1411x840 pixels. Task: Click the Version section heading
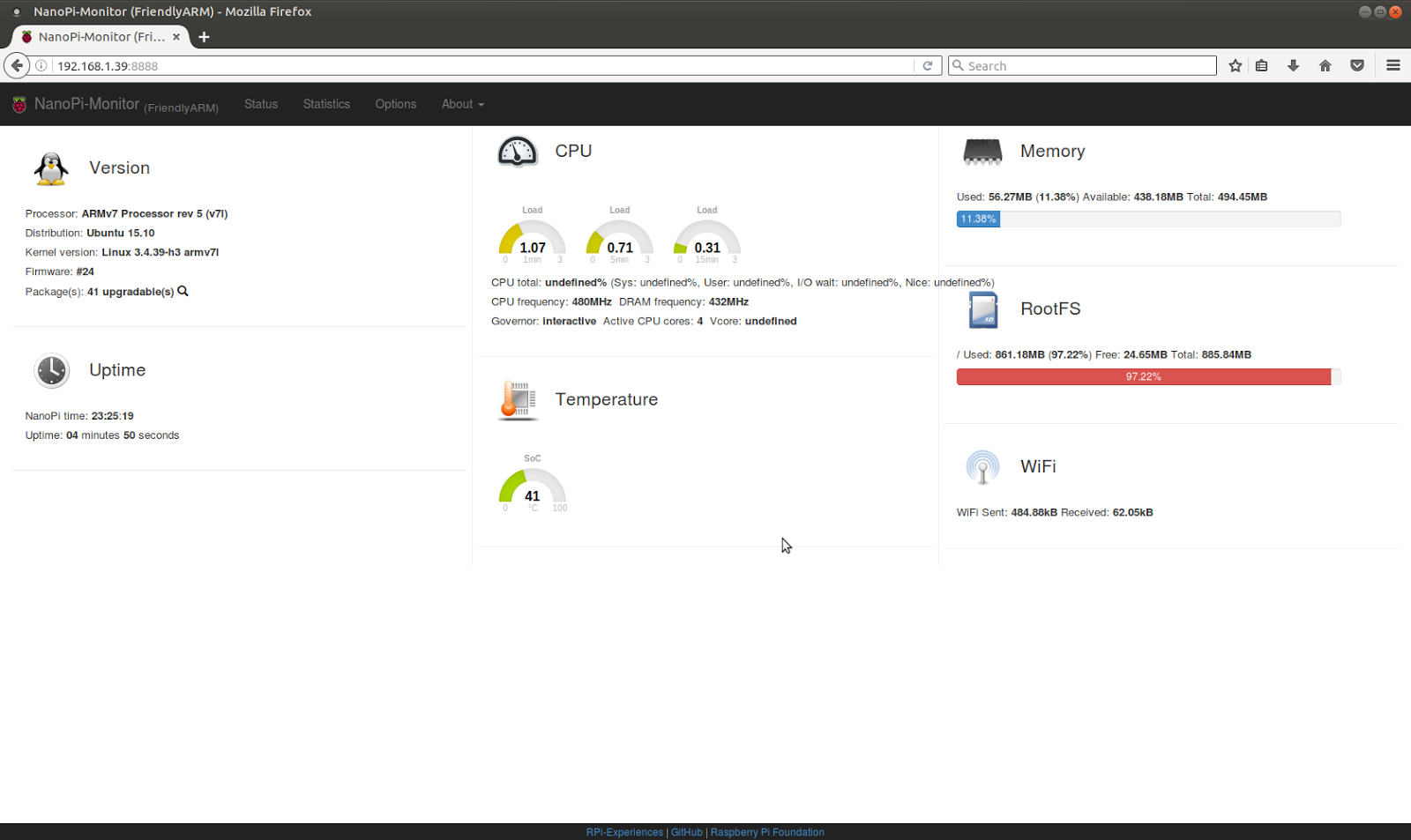119,168
